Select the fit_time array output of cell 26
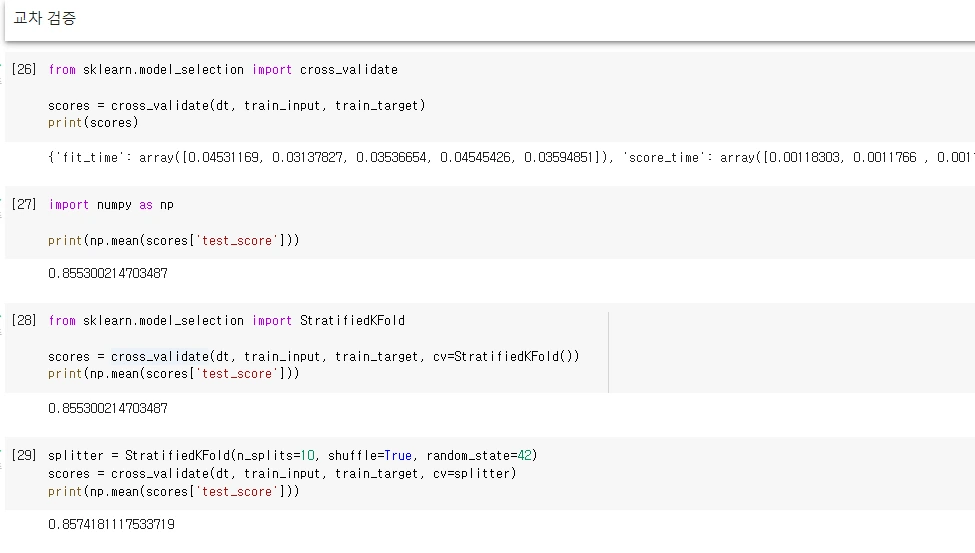975x553 pixels. click(x=331, y=157)
